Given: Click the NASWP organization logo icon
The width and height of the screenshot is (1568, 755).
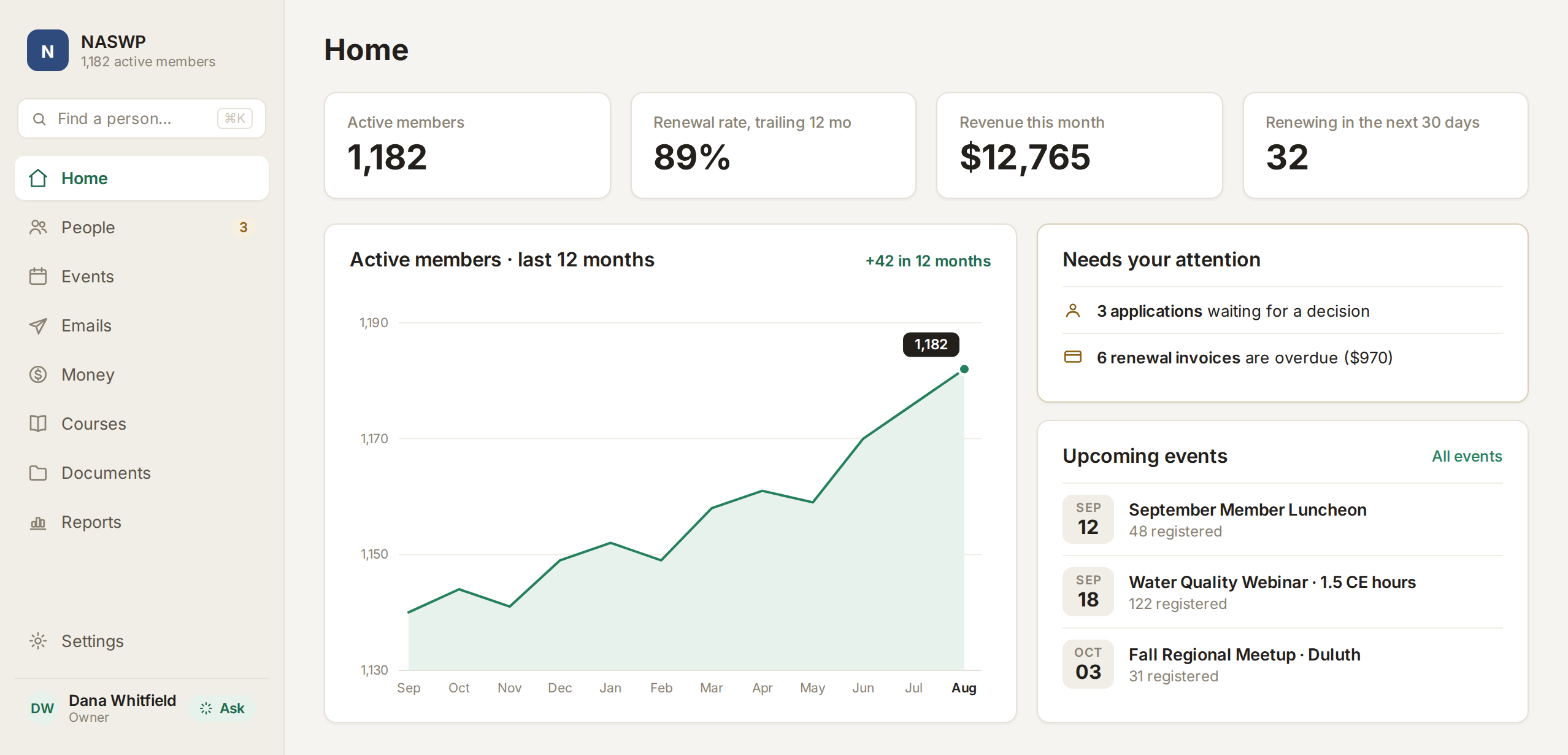Looking at the screenshot, I should click(x=48, y=50).
